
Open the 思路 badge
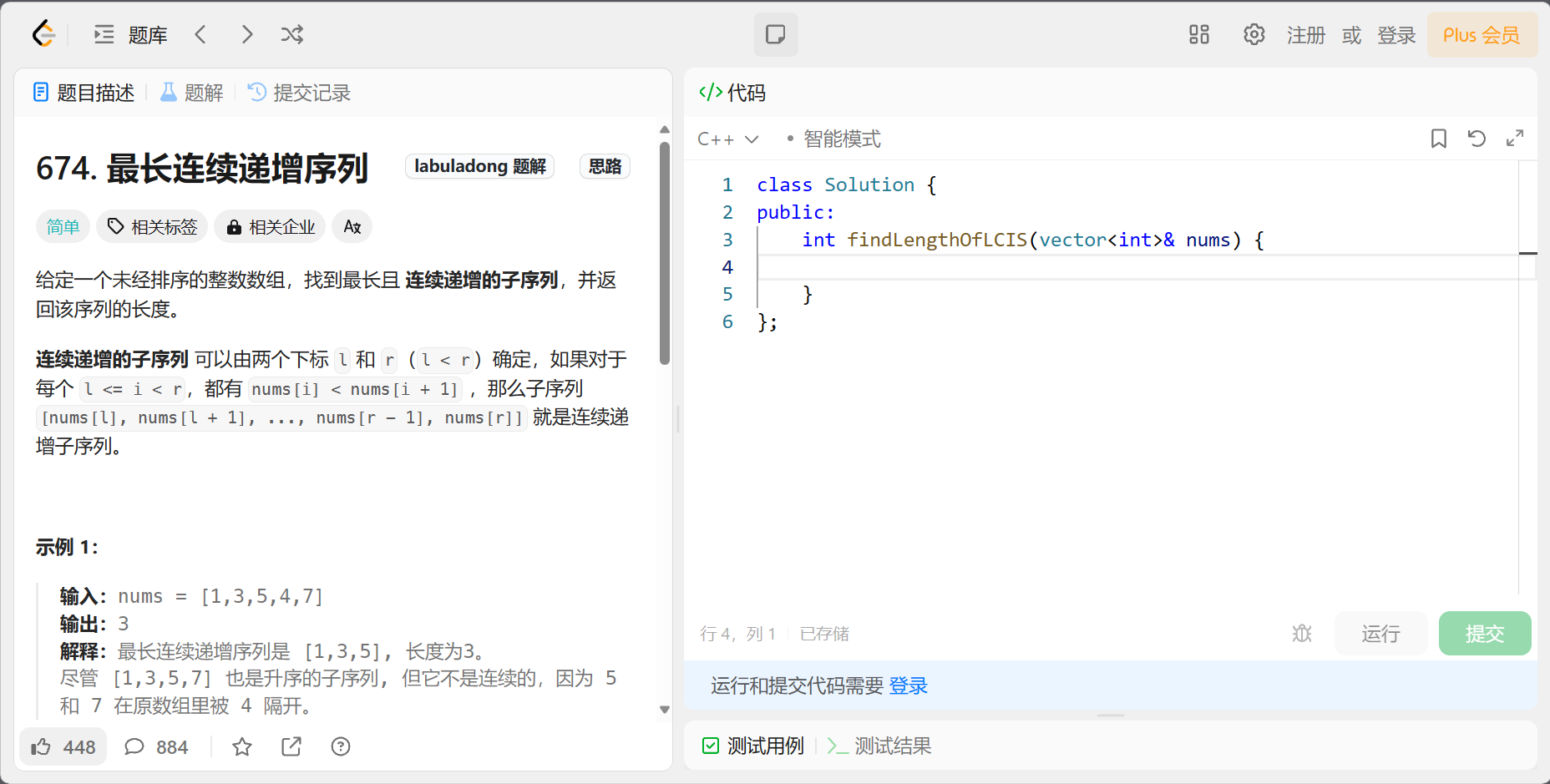click(605, 166)
